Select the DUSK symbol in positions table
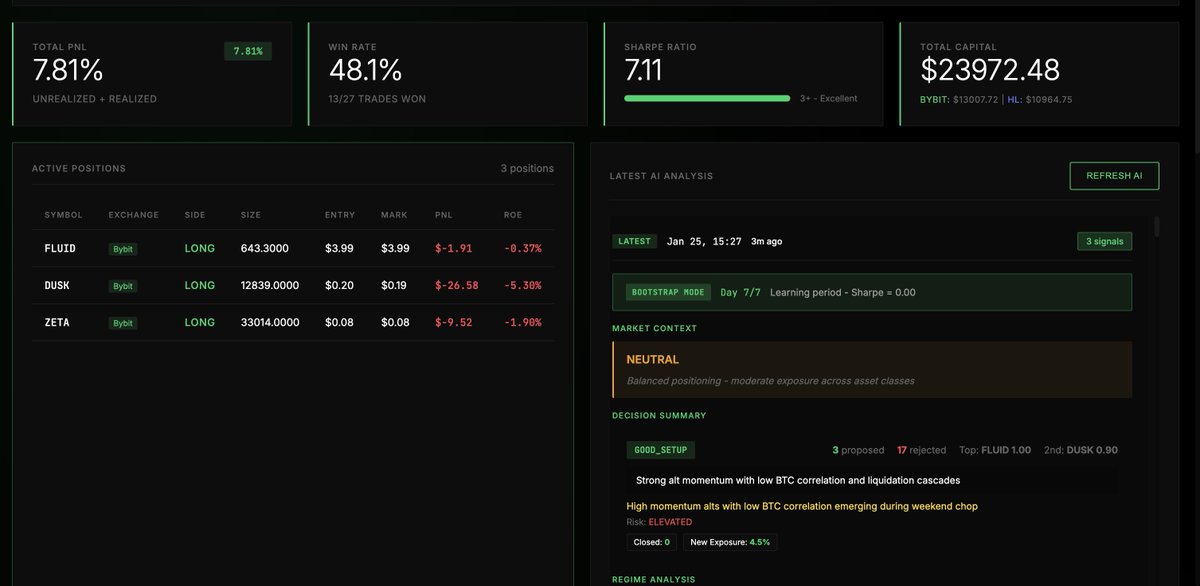Screen dimensions: 1200x586 [58, 285]
